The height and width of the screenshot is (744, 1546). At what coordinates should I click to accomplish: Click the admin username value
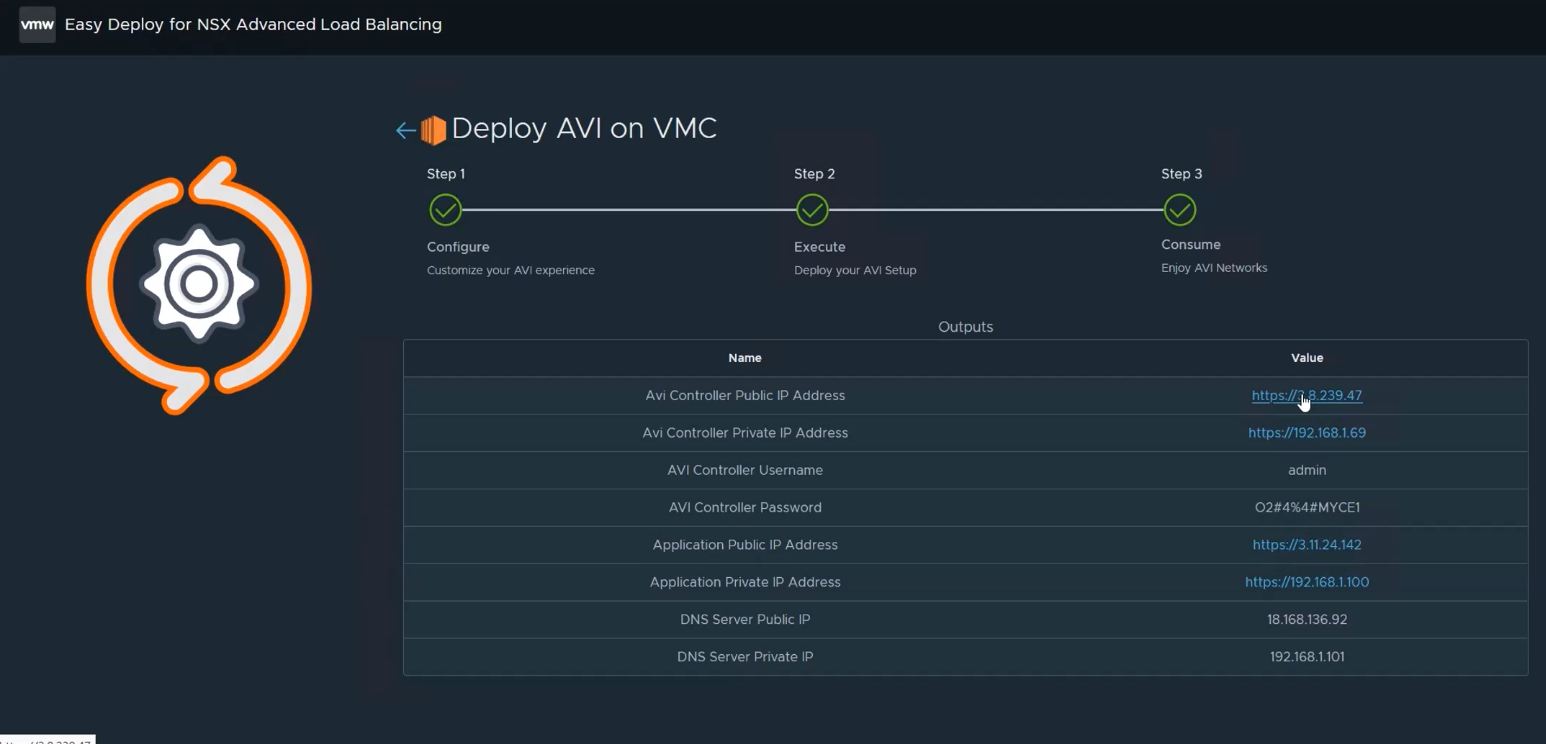pyautogui.click(x=1306, y=470)
